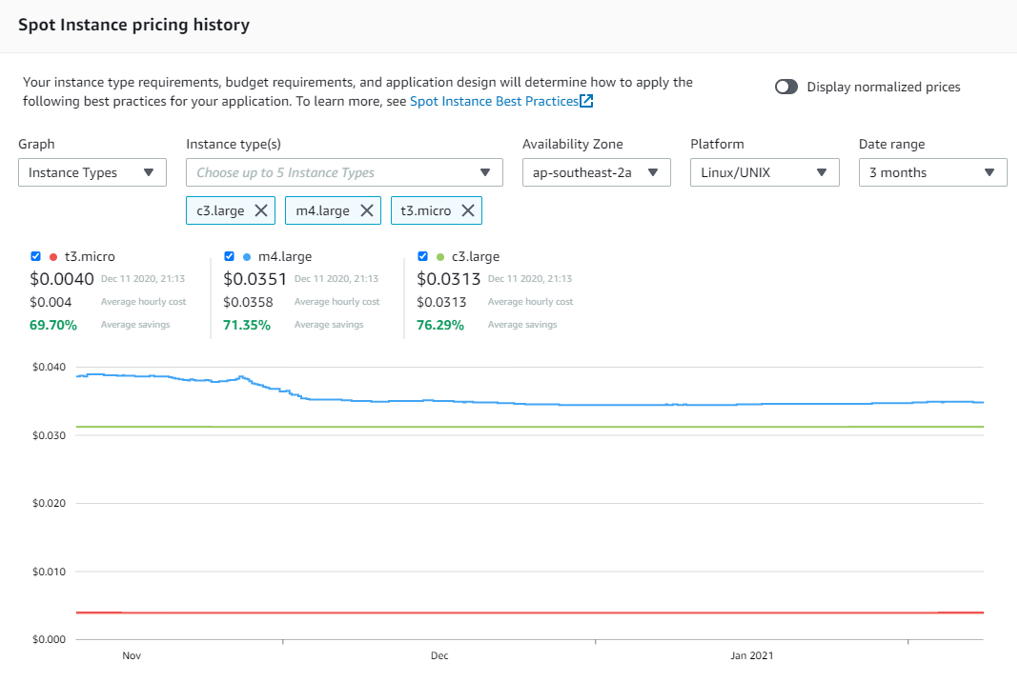
Task: Click the Jan 2021 axis label
Action: pos(752,656)
